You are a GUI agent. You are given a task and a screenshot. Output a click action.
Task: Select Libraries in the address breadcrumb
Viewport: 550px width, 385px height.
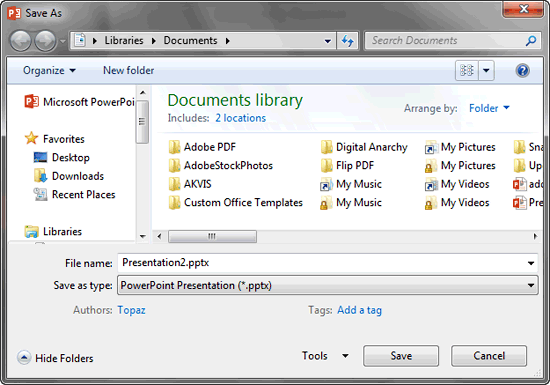(124, 41)
